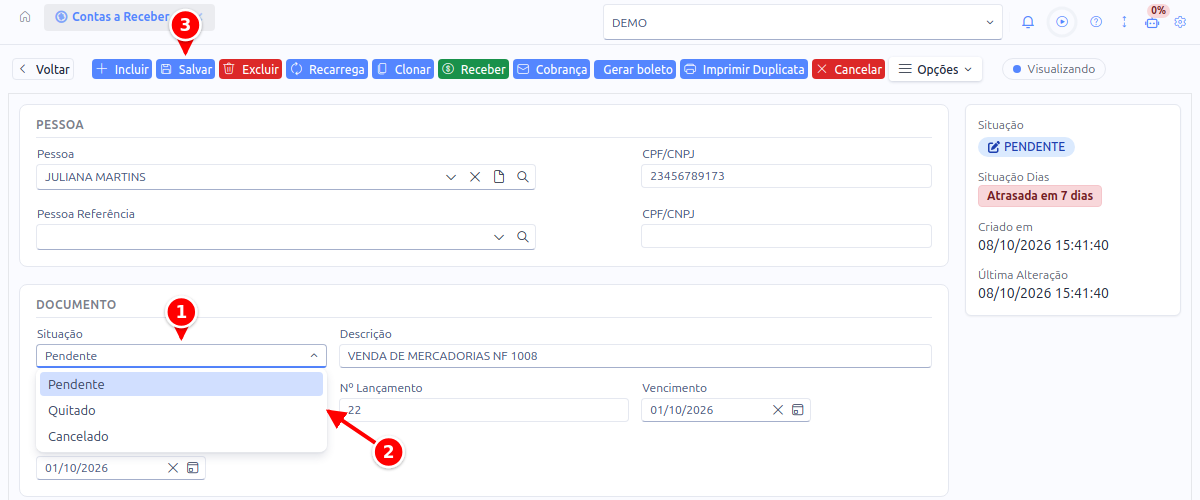Search Pessoa Referência with magnifier icon
Screen dimensions: 1200x500
click(522, 237)
